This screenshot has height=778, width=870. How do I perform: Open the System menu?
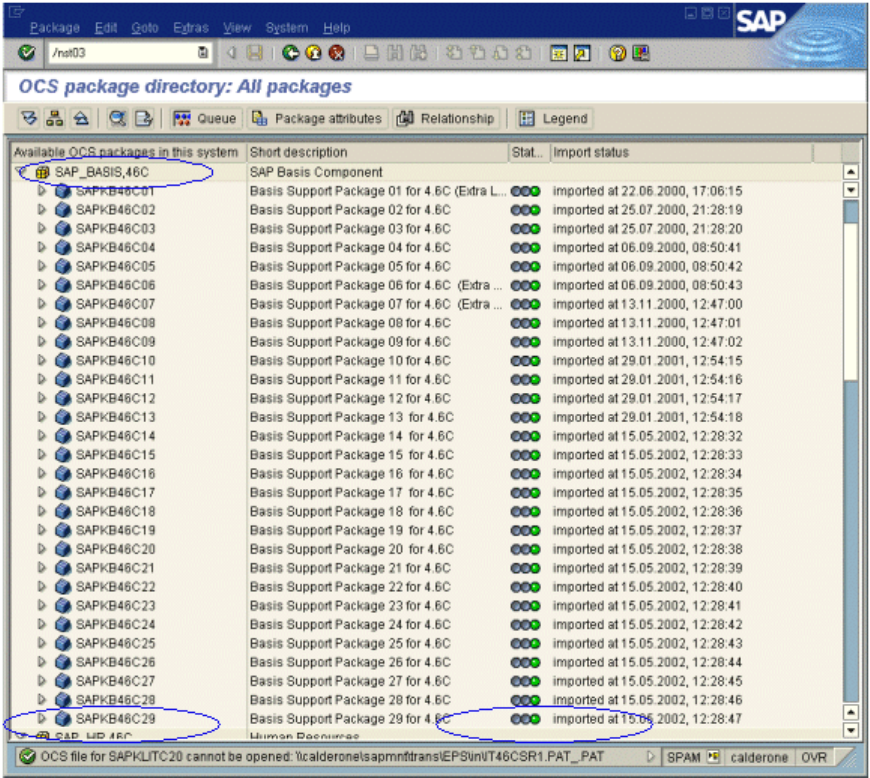coord(286,27)
